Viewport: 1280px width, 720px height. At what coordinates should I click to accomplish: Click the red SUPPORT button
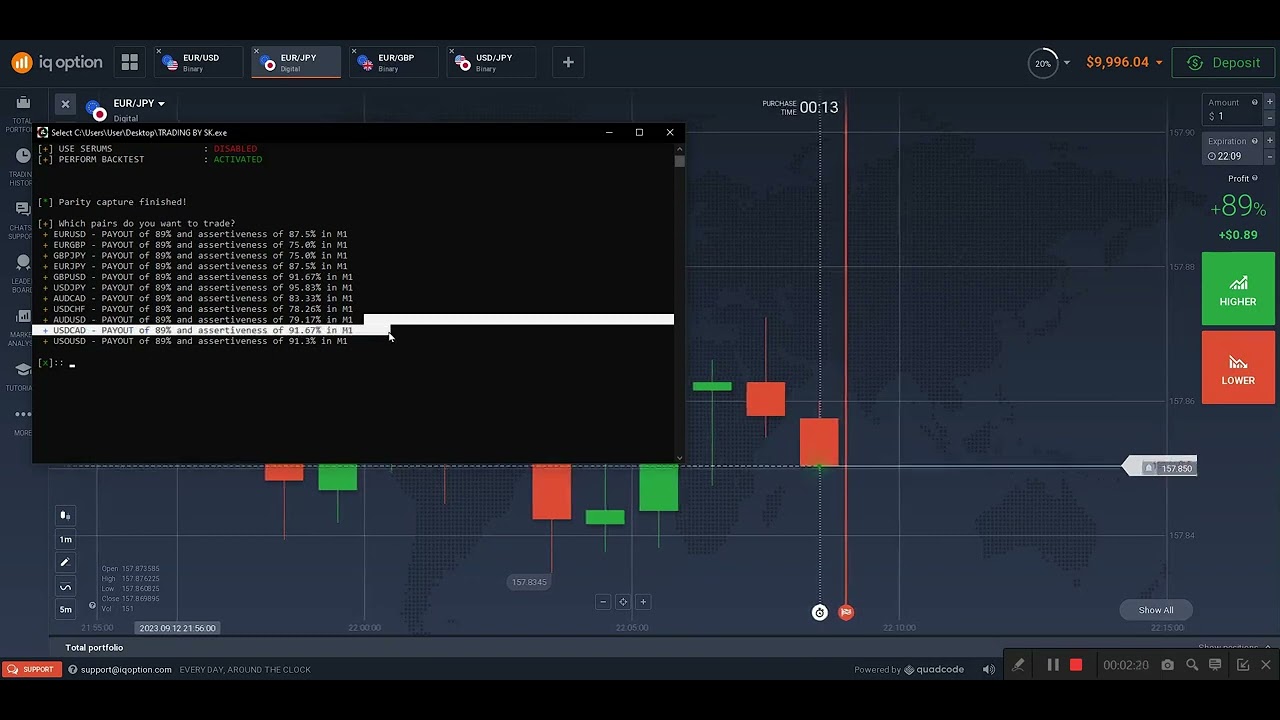(31, 669)
